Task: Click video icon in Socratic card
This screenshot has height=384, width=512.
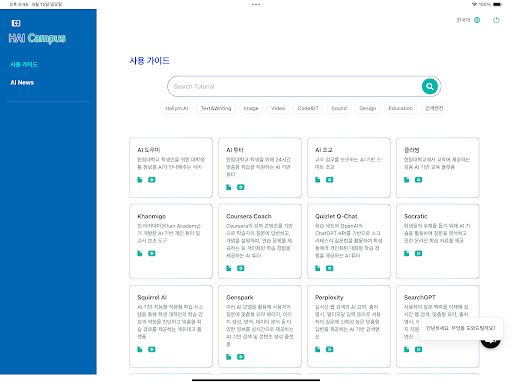Action: 418,253
